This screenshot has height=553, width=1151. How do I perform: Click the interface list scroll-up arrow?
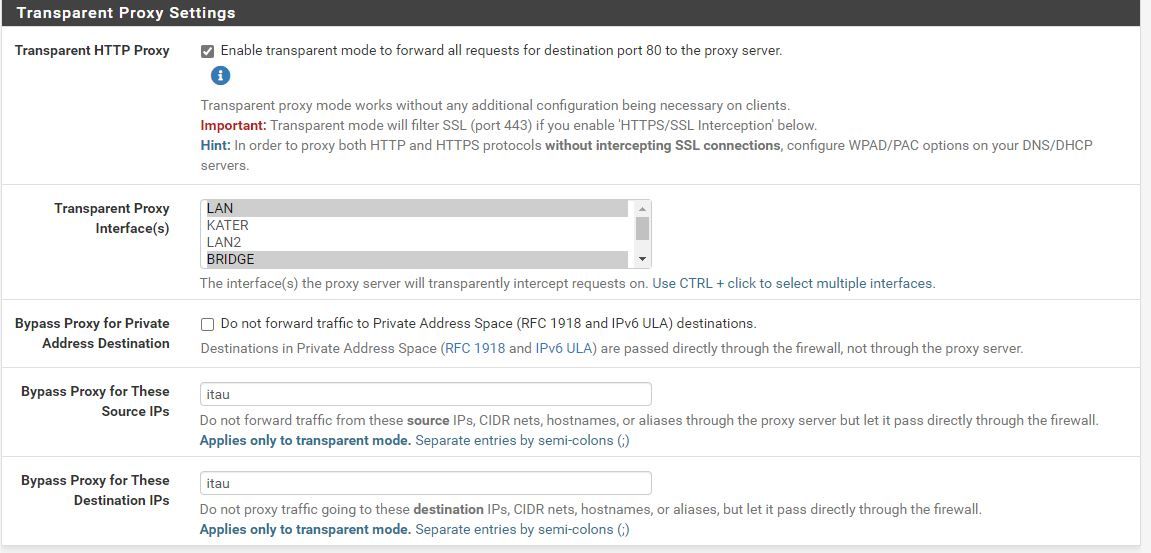(x=643, y=208)
